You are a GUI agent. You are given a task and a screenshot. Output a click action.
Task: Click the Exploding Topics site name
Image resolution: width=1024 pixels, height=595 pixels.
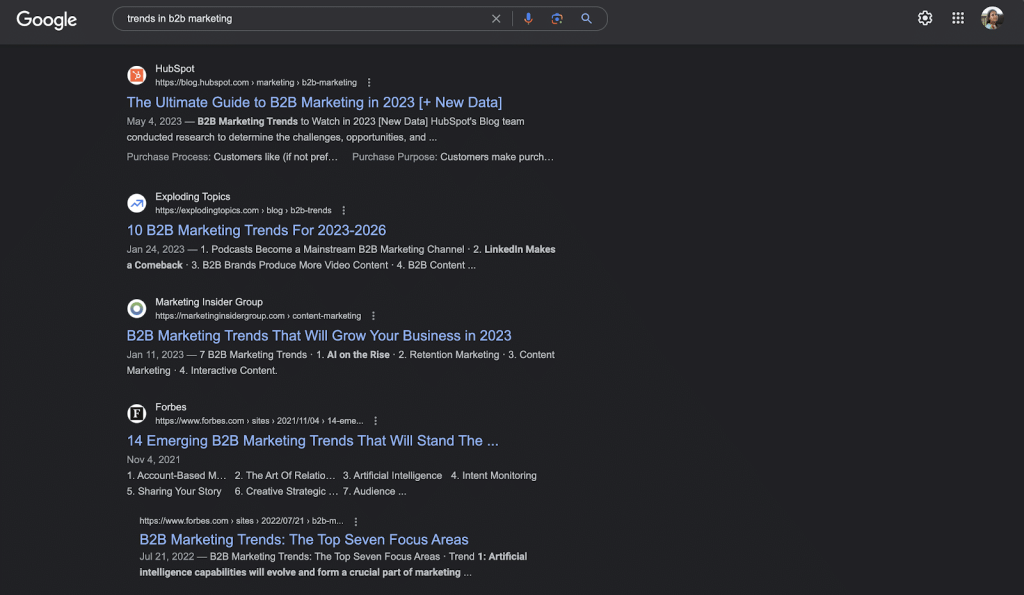(x=193, y=197)
